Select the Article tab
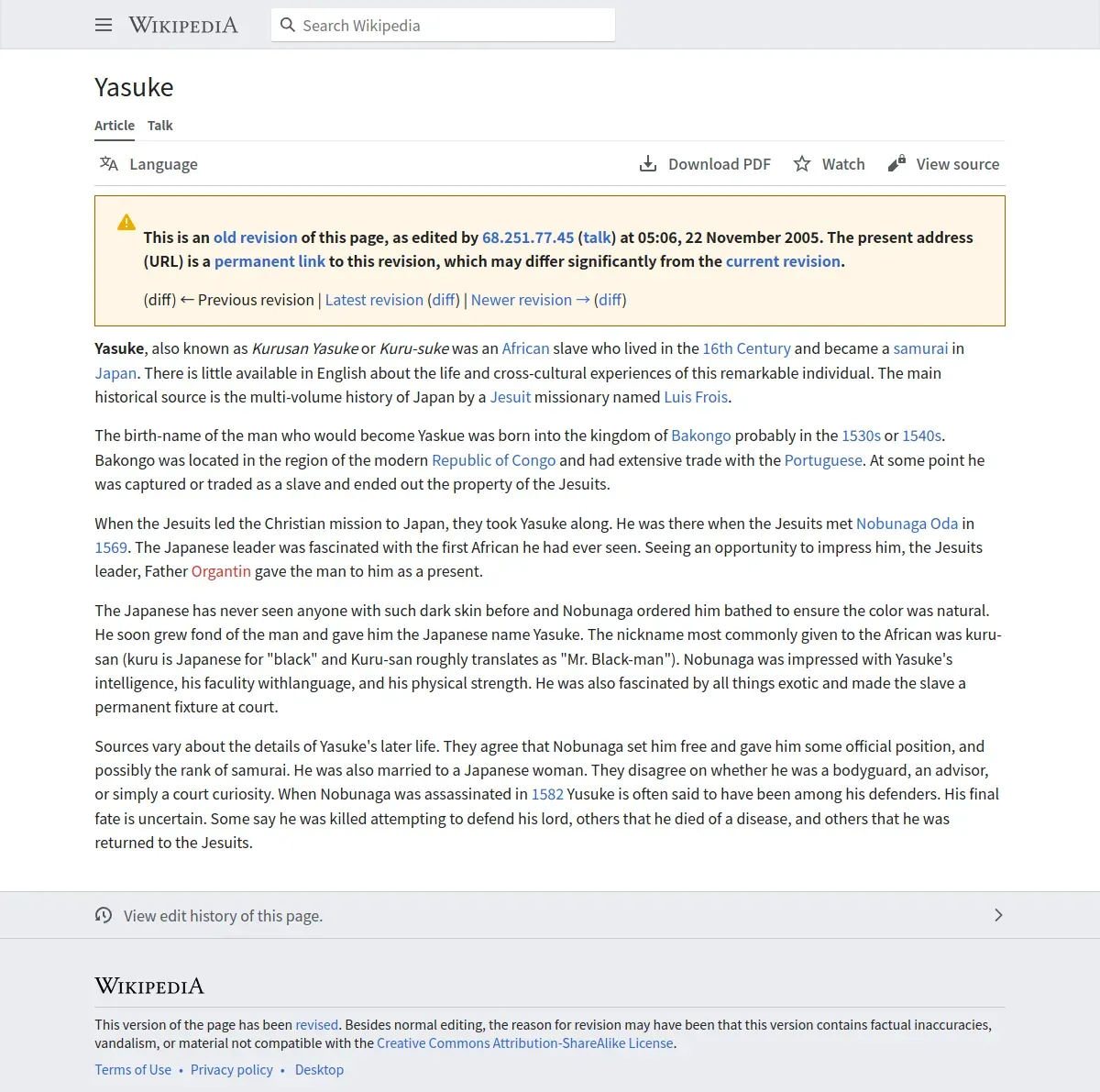Screen dimensions: 1100x1092 pyautogui.click(x=115, y=126)
